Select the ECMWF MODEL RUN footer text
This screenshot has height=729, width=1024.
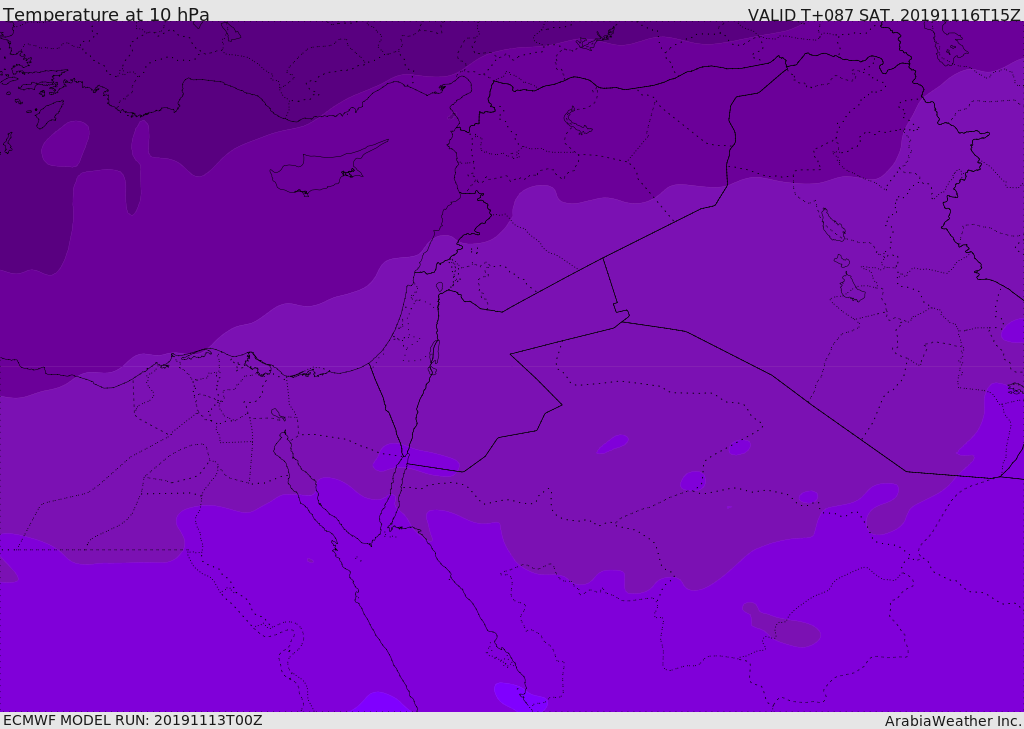[x=132, y=720]
